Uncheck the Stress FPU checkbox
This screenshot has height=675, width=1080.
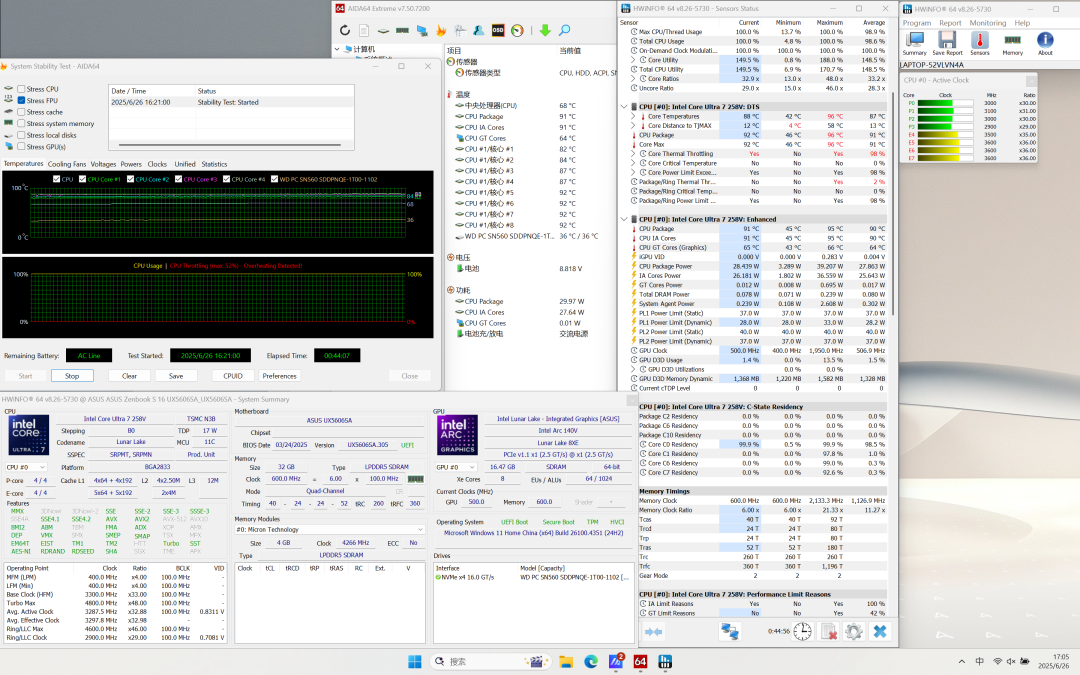click(21, 101)
